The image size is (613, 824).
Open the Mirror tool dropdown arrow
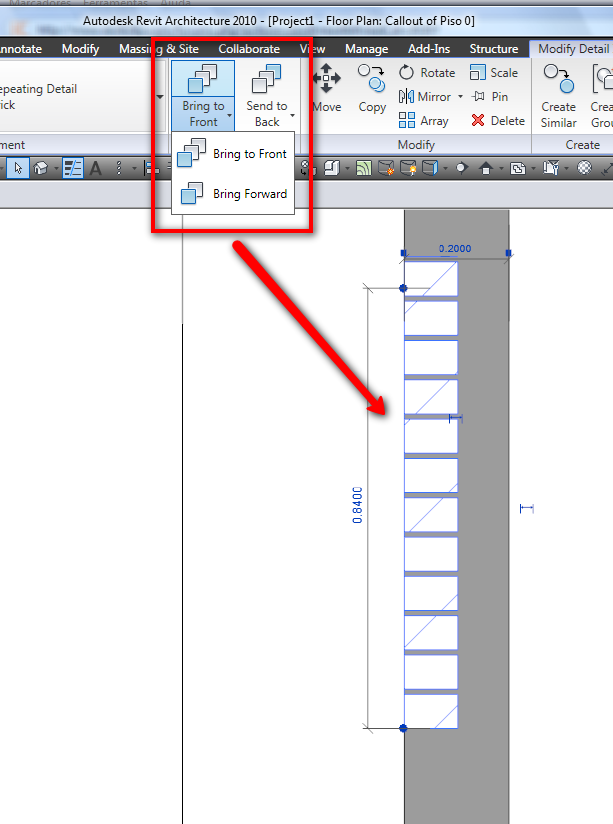coord(460,97)
